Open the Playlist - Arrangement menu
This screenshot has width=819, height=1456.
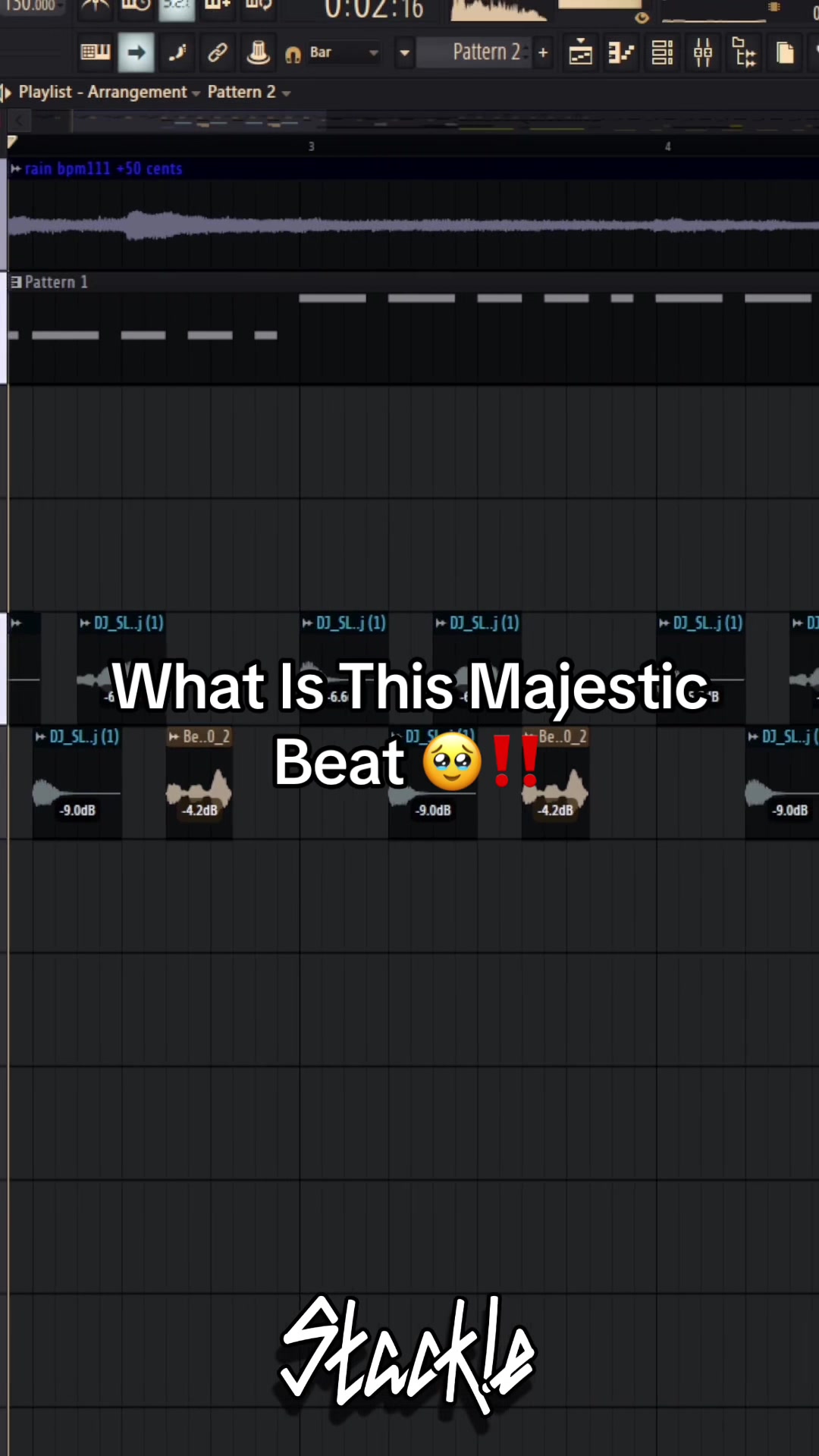109,92
